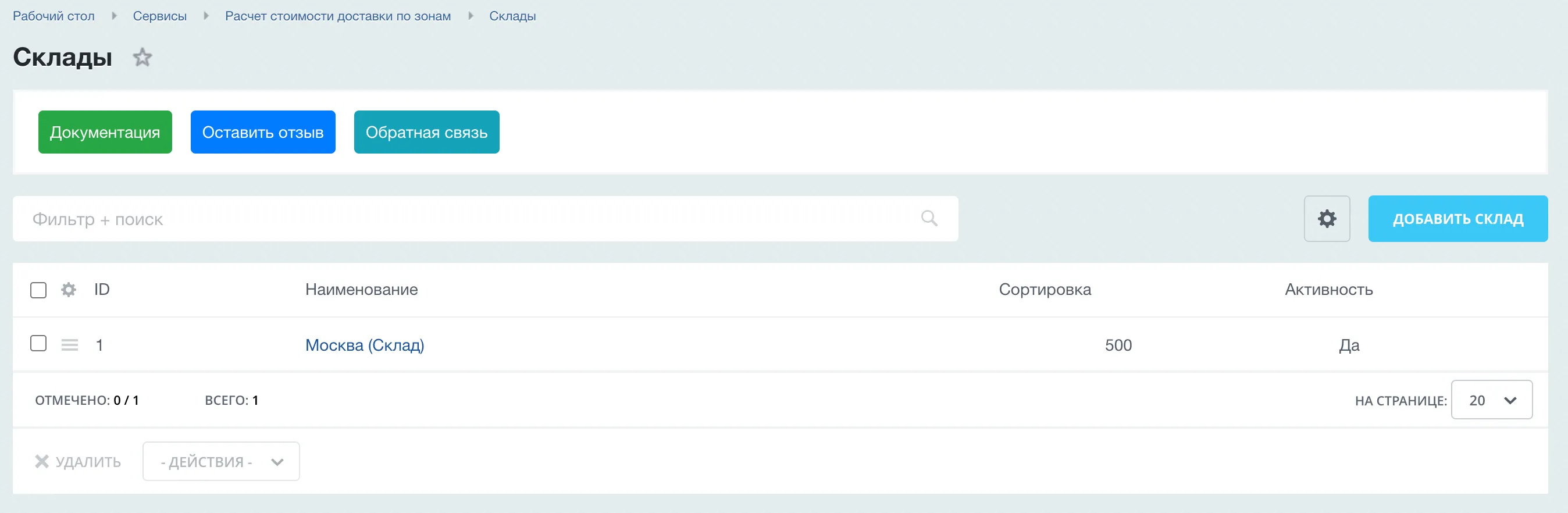The height and width of the screenshot is (513, 1568).
Task: Open the per-page count dropdown showing 20
Action: [1491, 400]
